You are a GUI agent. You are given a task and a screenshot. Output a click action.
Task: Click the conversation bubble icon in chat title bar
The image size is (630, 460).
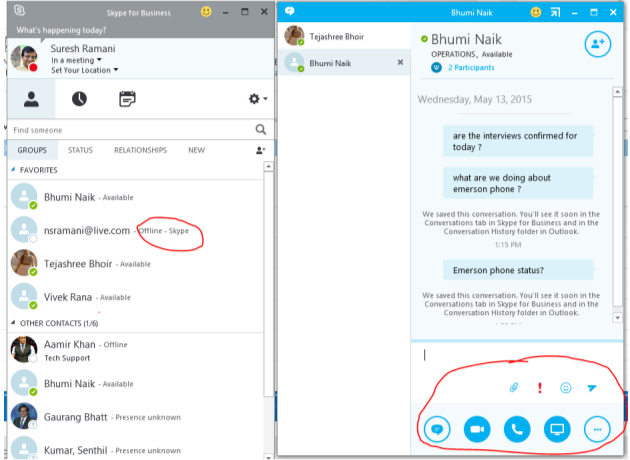tap(290, 11)
